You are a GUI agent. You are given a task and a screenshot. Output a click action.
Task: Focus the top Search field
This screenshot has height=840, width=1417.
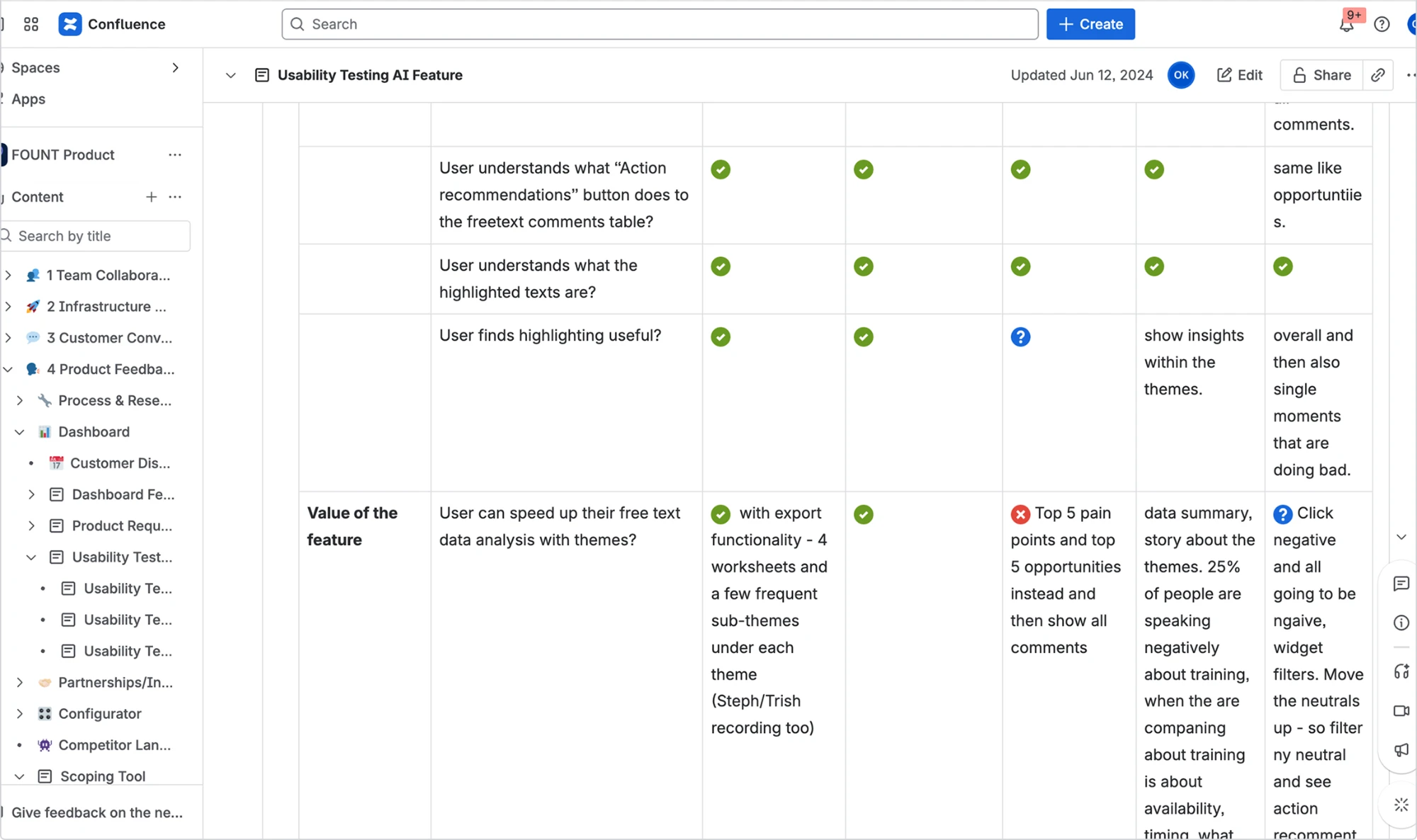[660, 24]
